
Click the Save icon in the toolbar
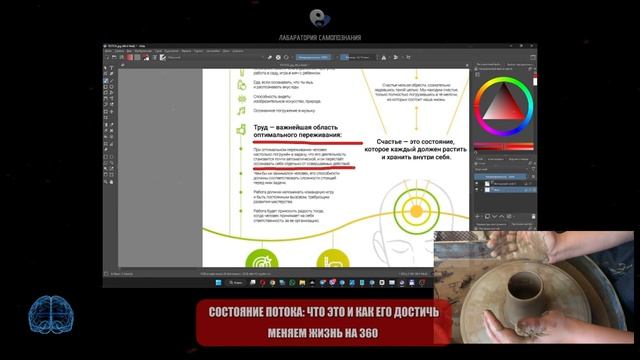pos(121,57)
